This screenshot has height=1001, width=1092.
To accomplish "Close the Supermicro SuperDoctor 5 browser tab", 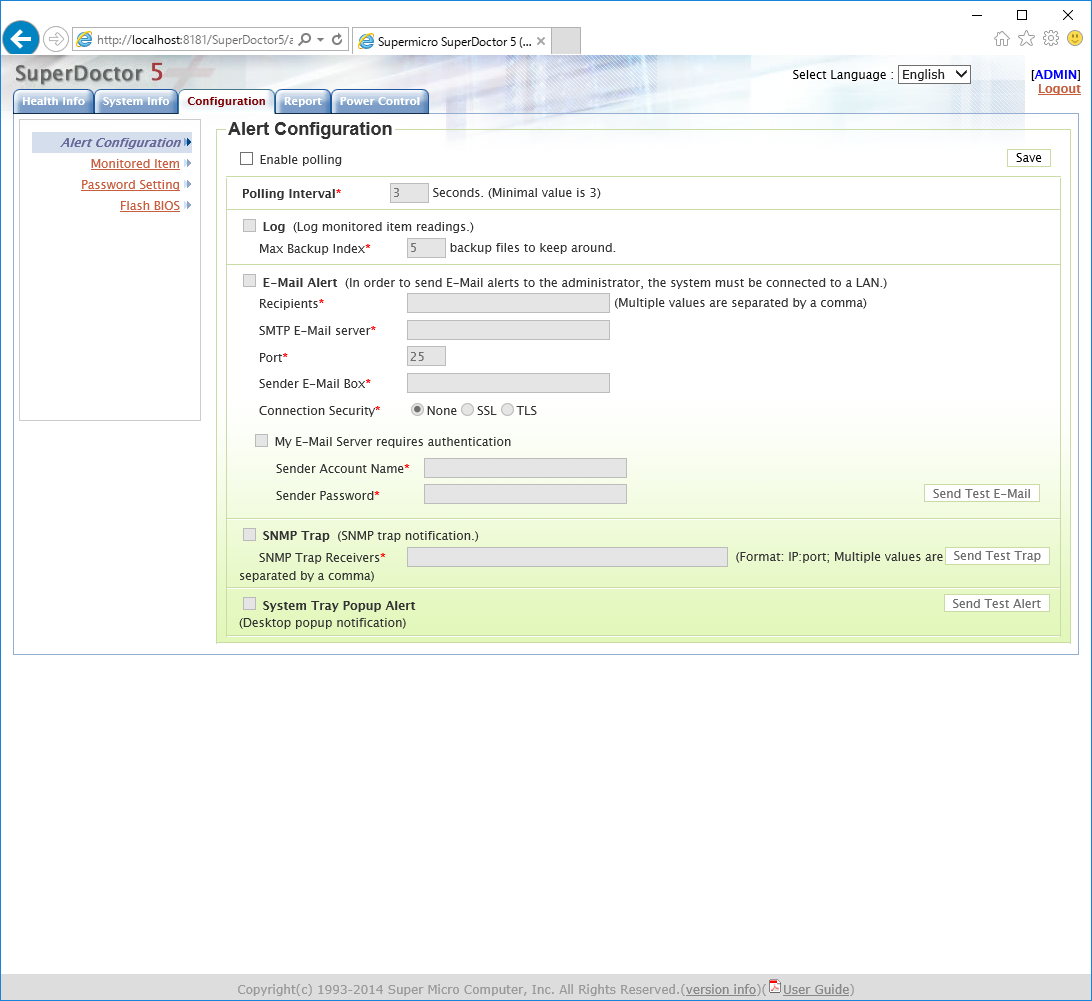I will point(541,41).
